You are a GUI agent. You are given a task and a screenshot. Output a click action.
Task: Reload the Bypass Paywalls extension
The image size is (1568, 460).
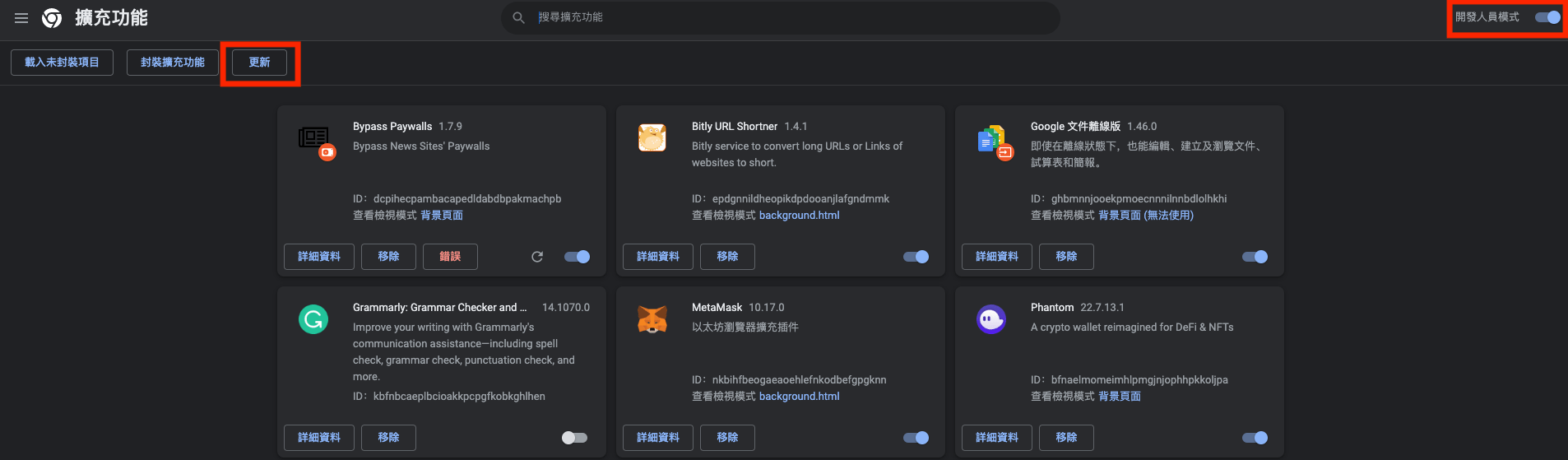coord(537,257)
